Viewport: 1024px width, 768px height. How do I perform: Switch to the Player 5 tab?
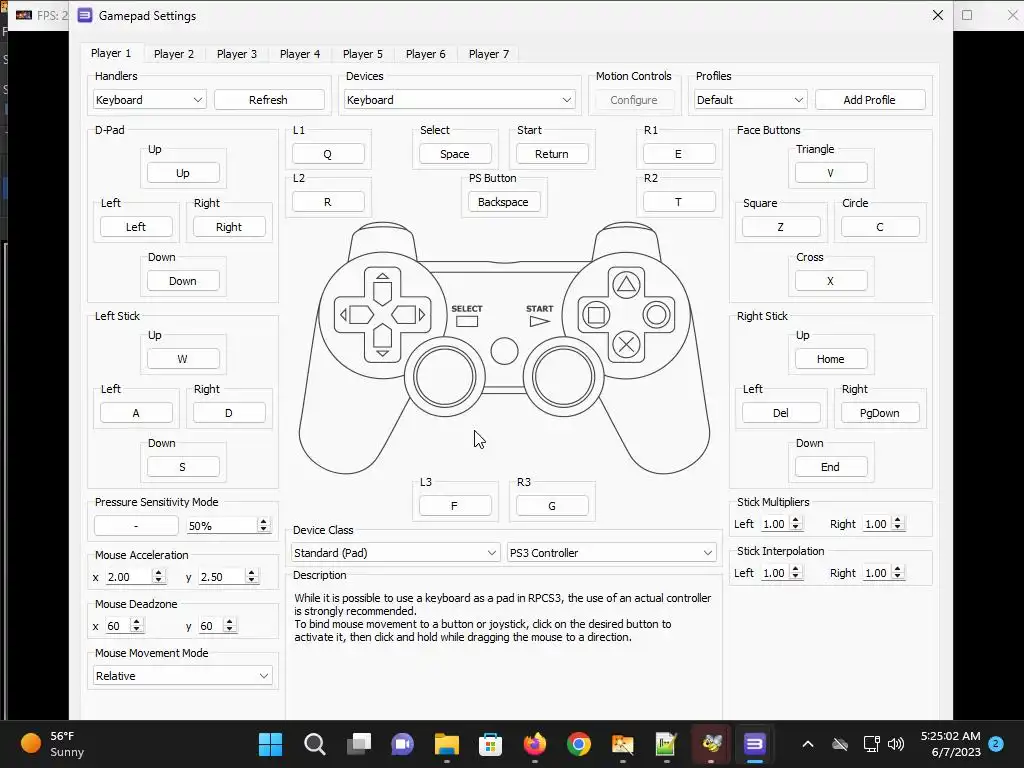(362, 54)
